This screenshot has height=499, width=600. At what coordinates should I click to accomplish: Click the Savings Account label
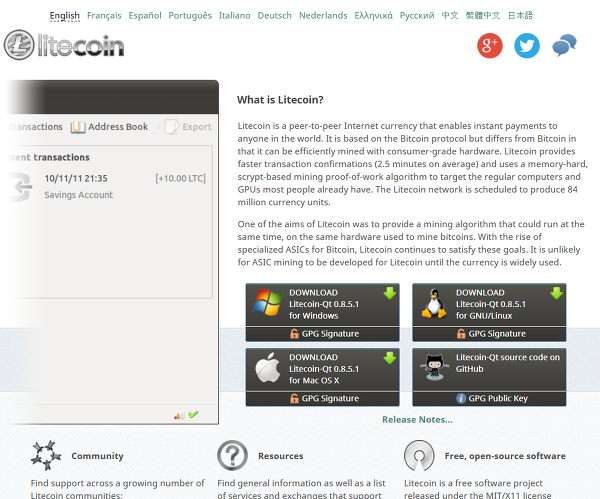[78, 195]
